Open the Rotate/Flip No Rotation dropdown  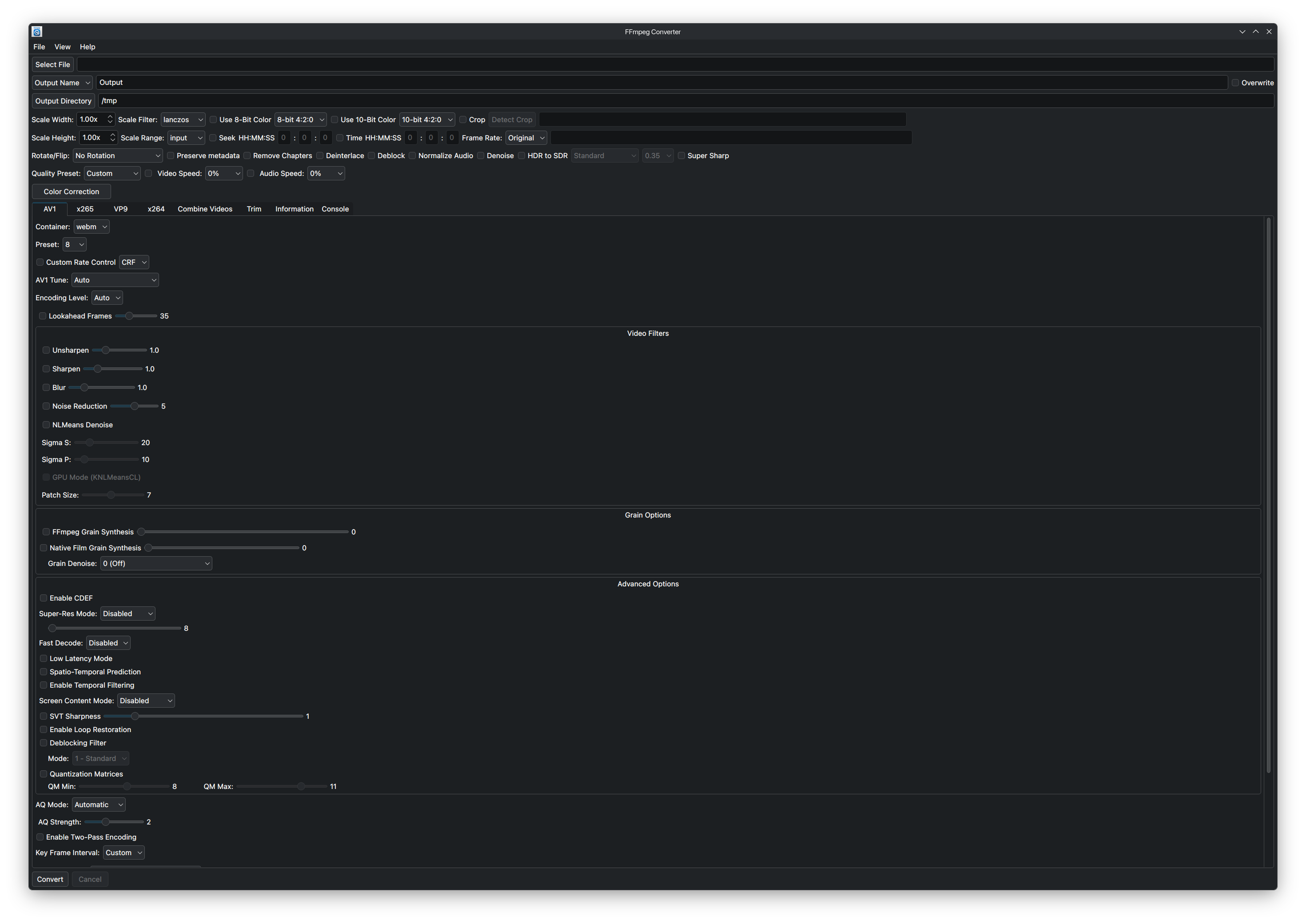click(x=118, y=155)
